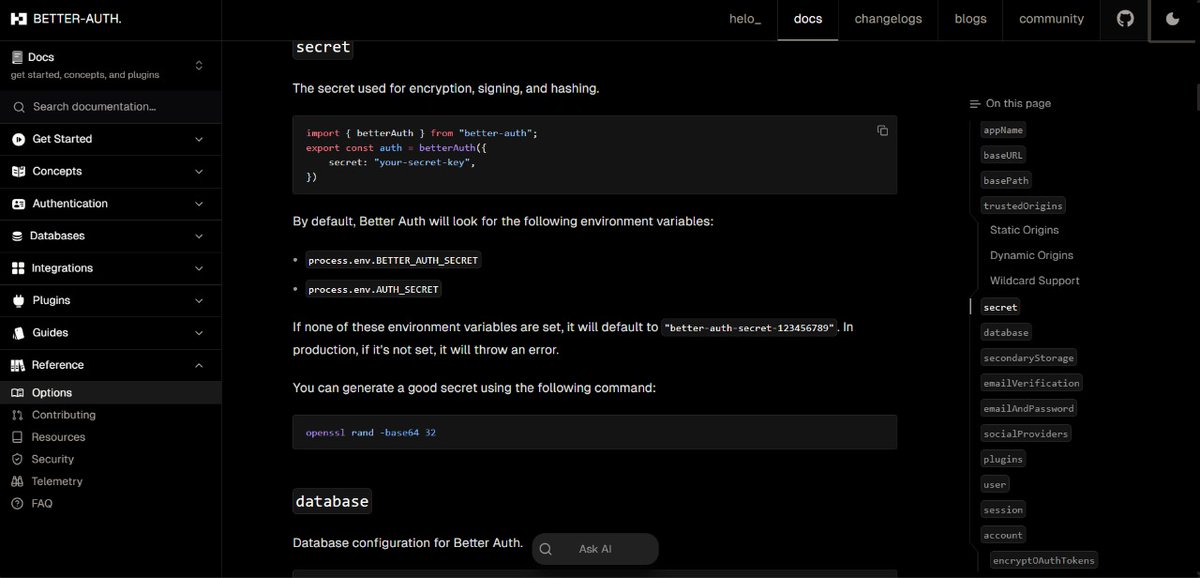Jump to Wildcard Support outline entry

[1034, 281]
